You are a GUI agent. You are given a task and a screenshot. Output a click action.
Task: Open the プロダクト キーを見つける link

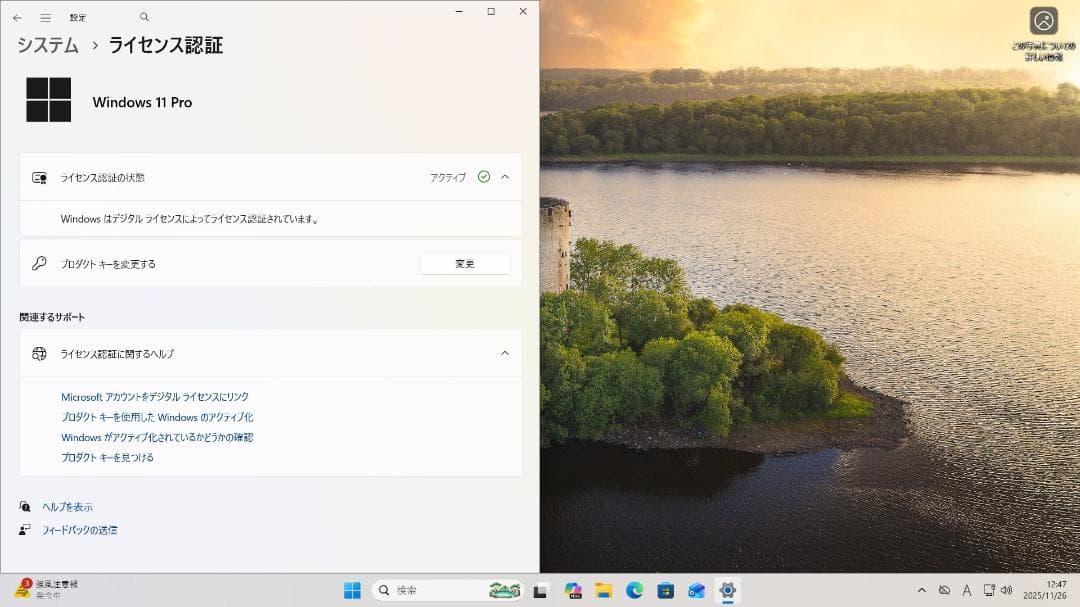tap(107, 457)
